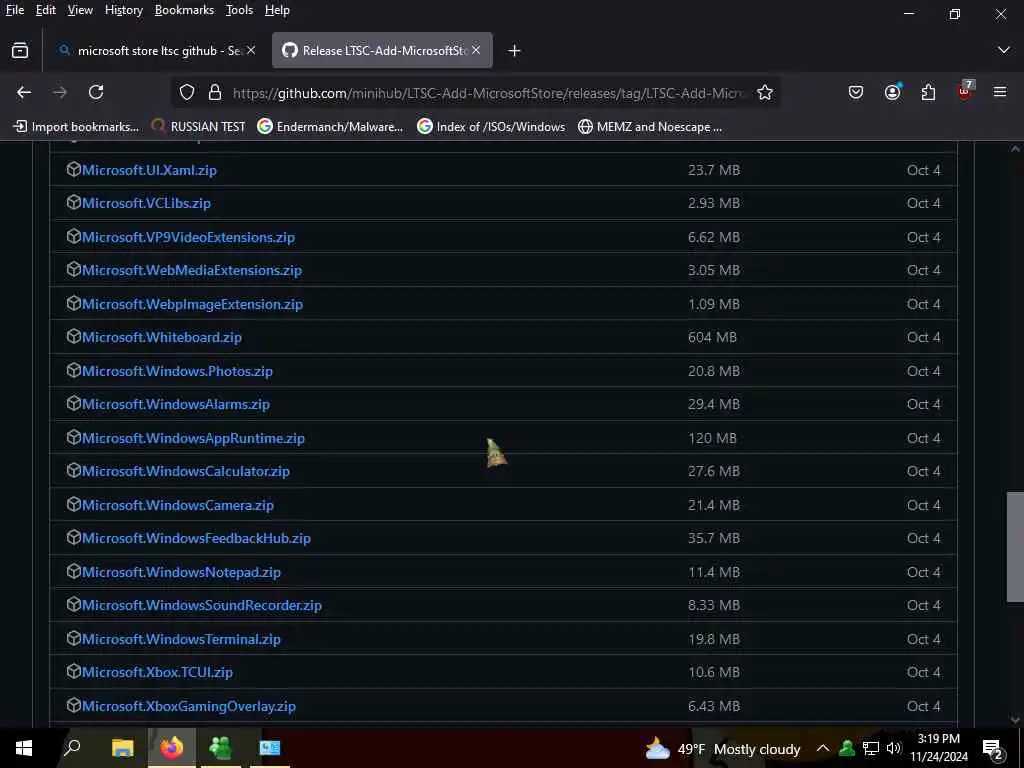1024x768 pixels.
Task: Open MEMZ and Noescape bookmark
Action: (650, 127)
